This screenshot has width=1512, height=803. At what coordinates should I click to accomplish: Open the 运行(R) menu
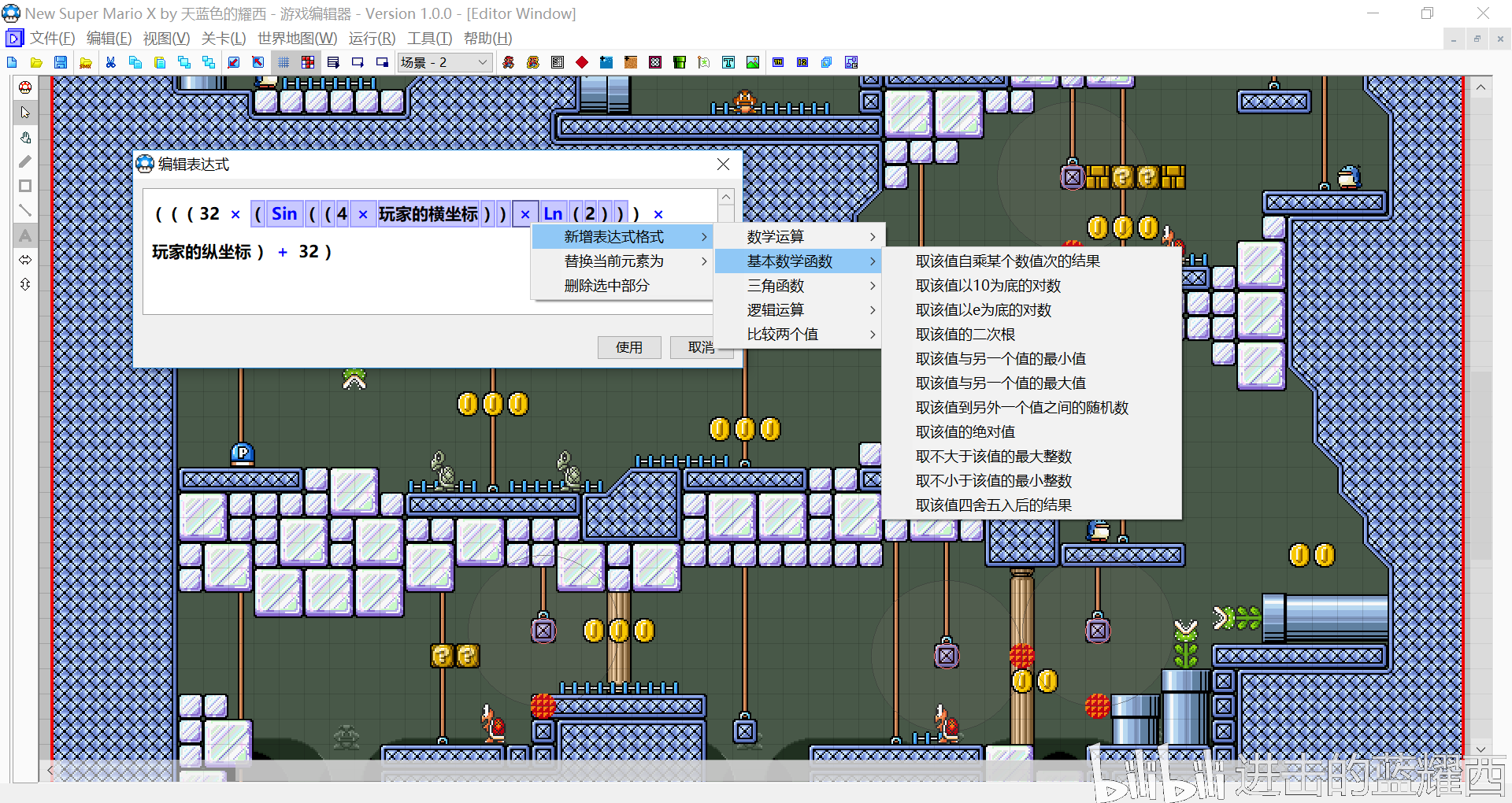(372, 39)
